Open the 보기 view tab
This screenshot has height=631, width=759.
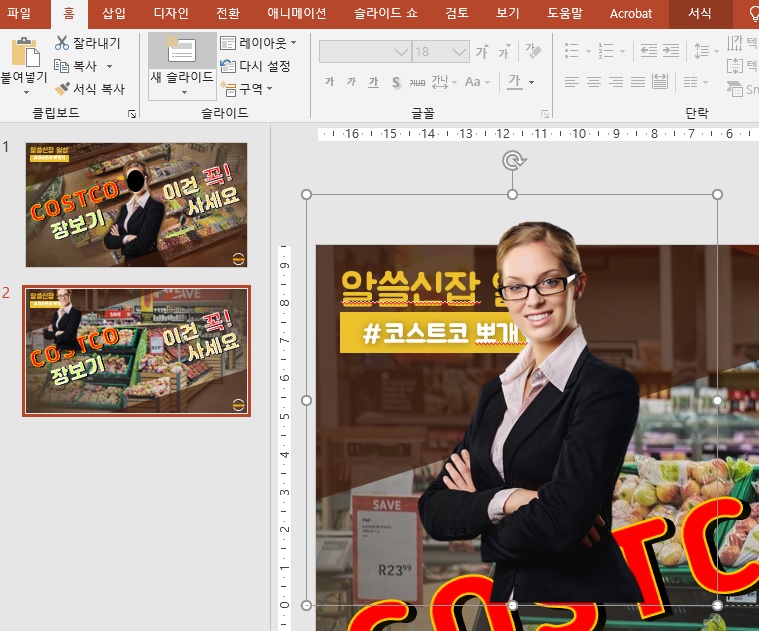tap(508, 13)
